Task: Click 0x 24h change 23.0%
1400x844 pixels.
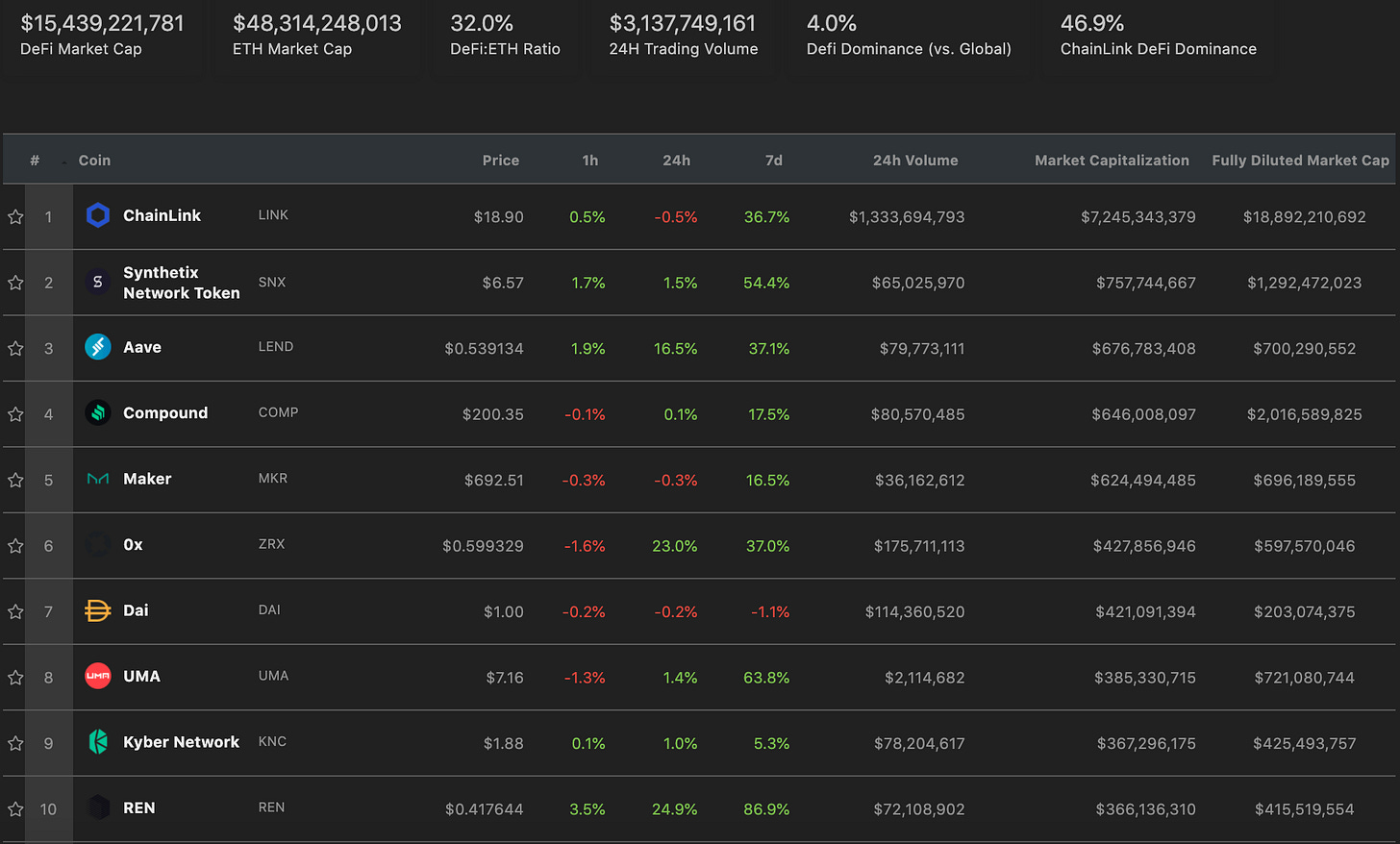Action: pos(675,546)
